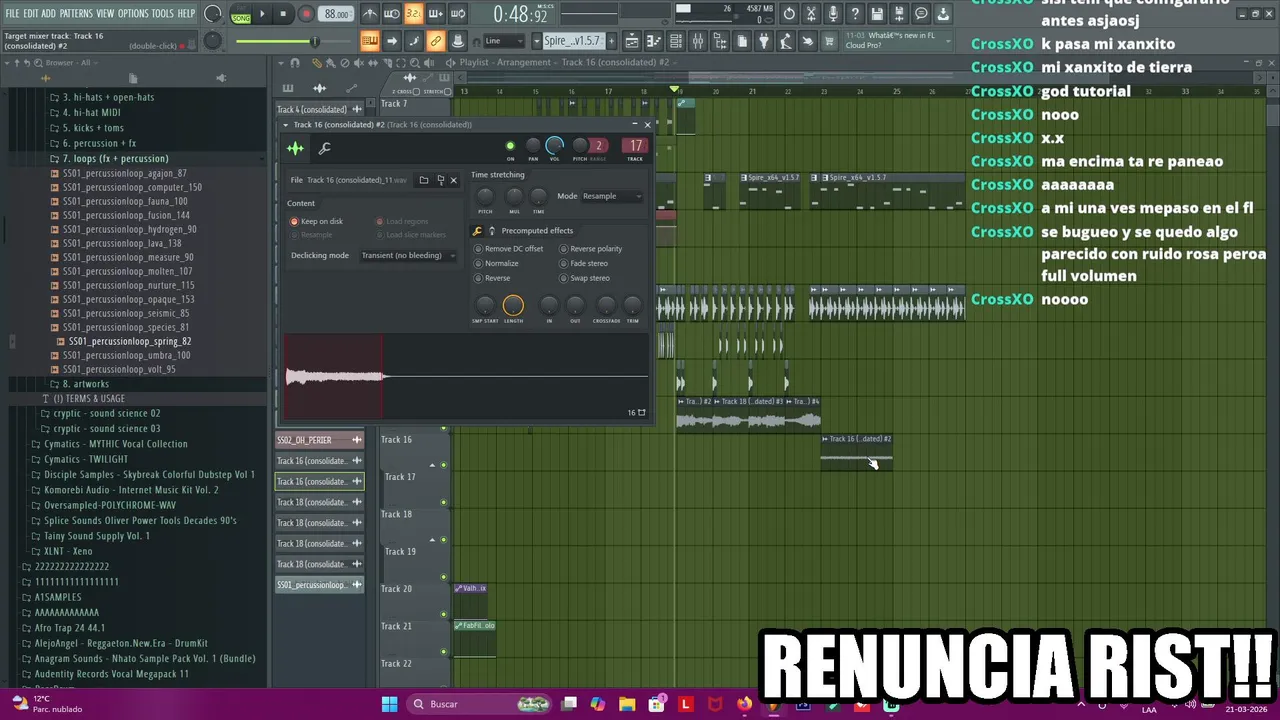
Task: Open the Declicking mode dropdown
Action: point(408,255)
